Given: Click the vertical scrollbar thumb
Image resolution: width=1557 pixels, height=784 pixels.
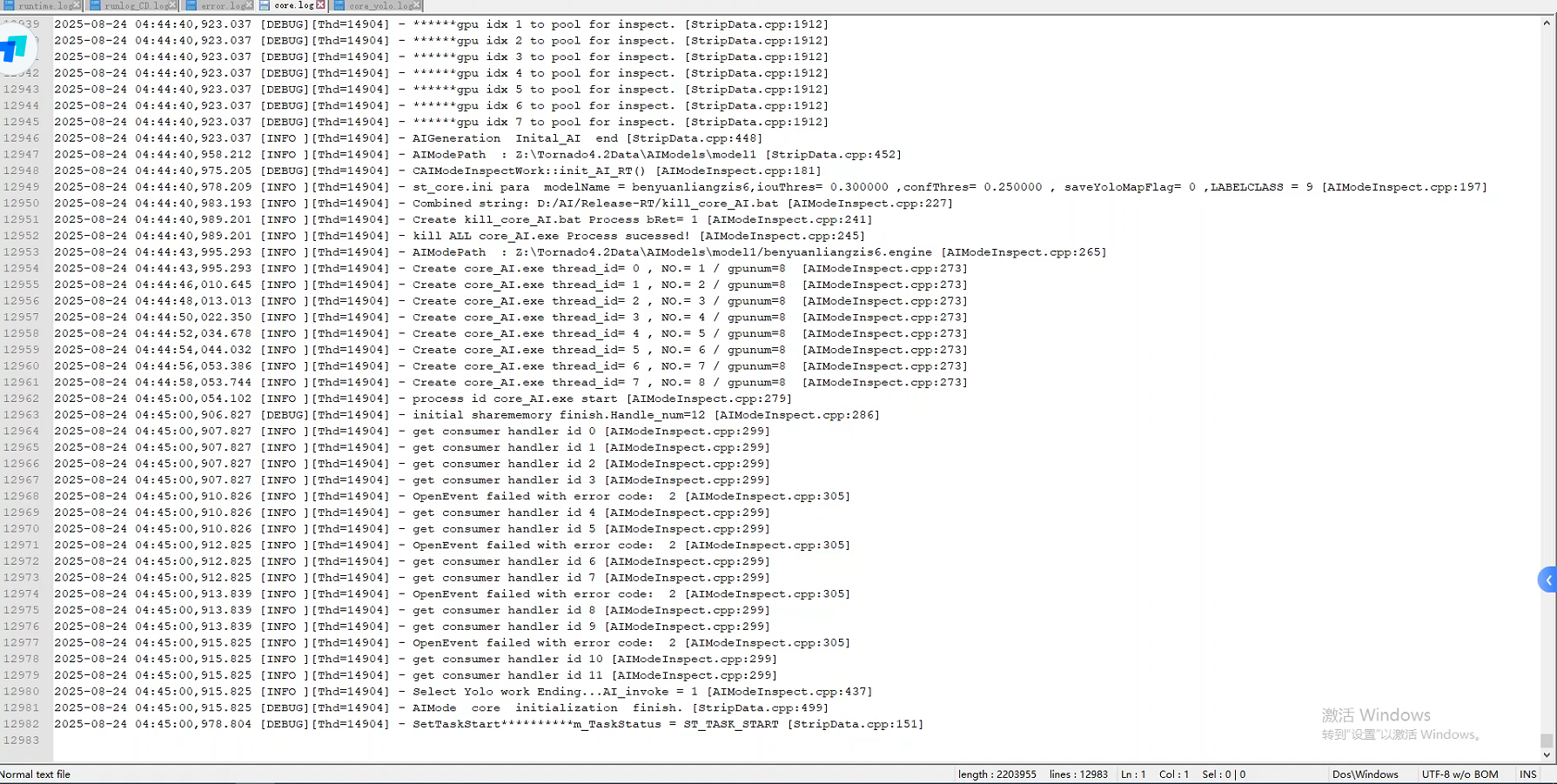Looking at the screenshot, I should [x=1547, y=740].
